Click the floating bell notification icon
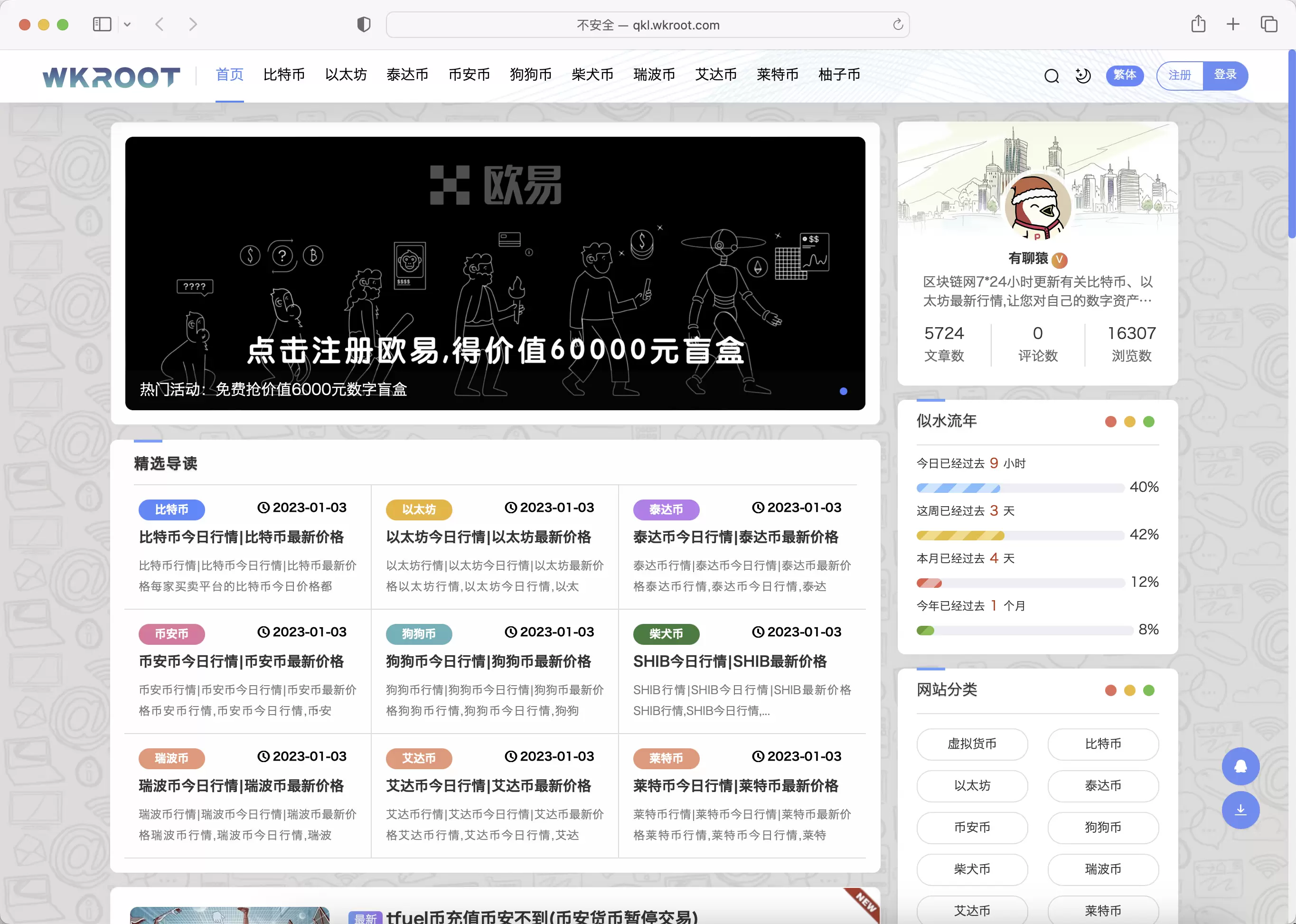This screenshot has height=924, width=1296. pyautogui.click(x=1240, y=766)
